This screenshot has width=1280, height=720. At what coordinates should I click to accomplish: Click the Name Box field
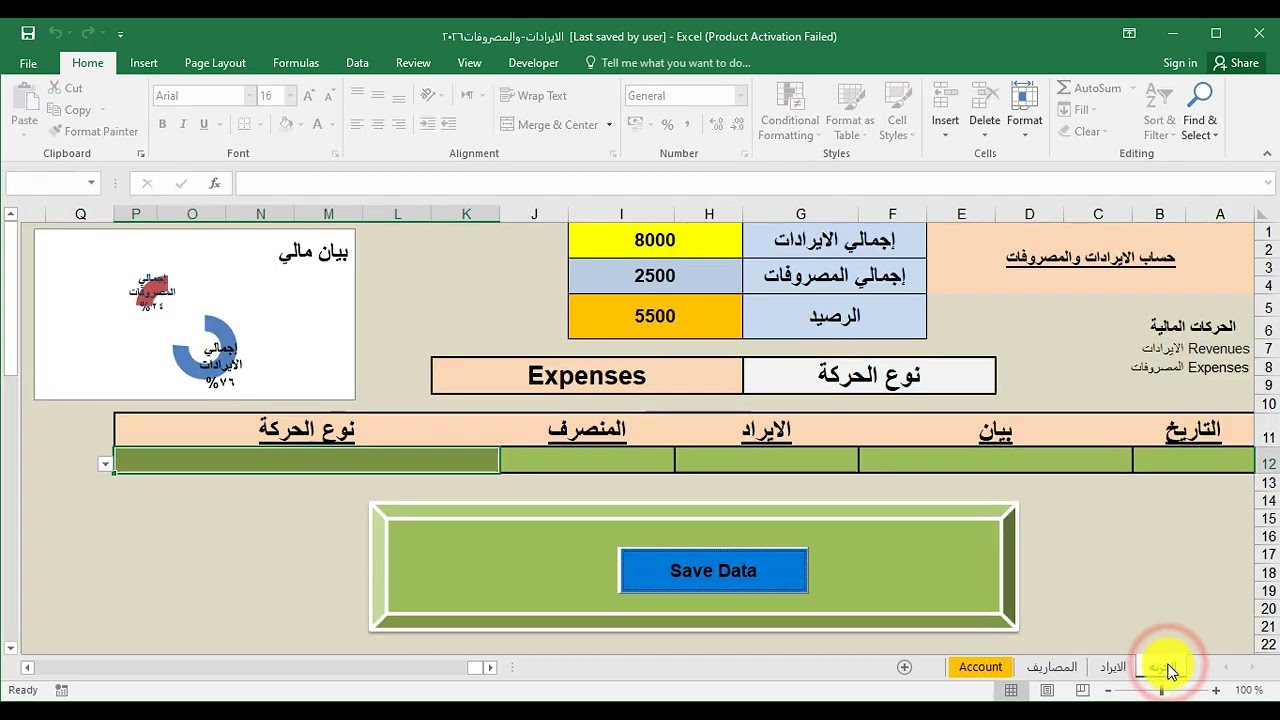pos(45,183)
